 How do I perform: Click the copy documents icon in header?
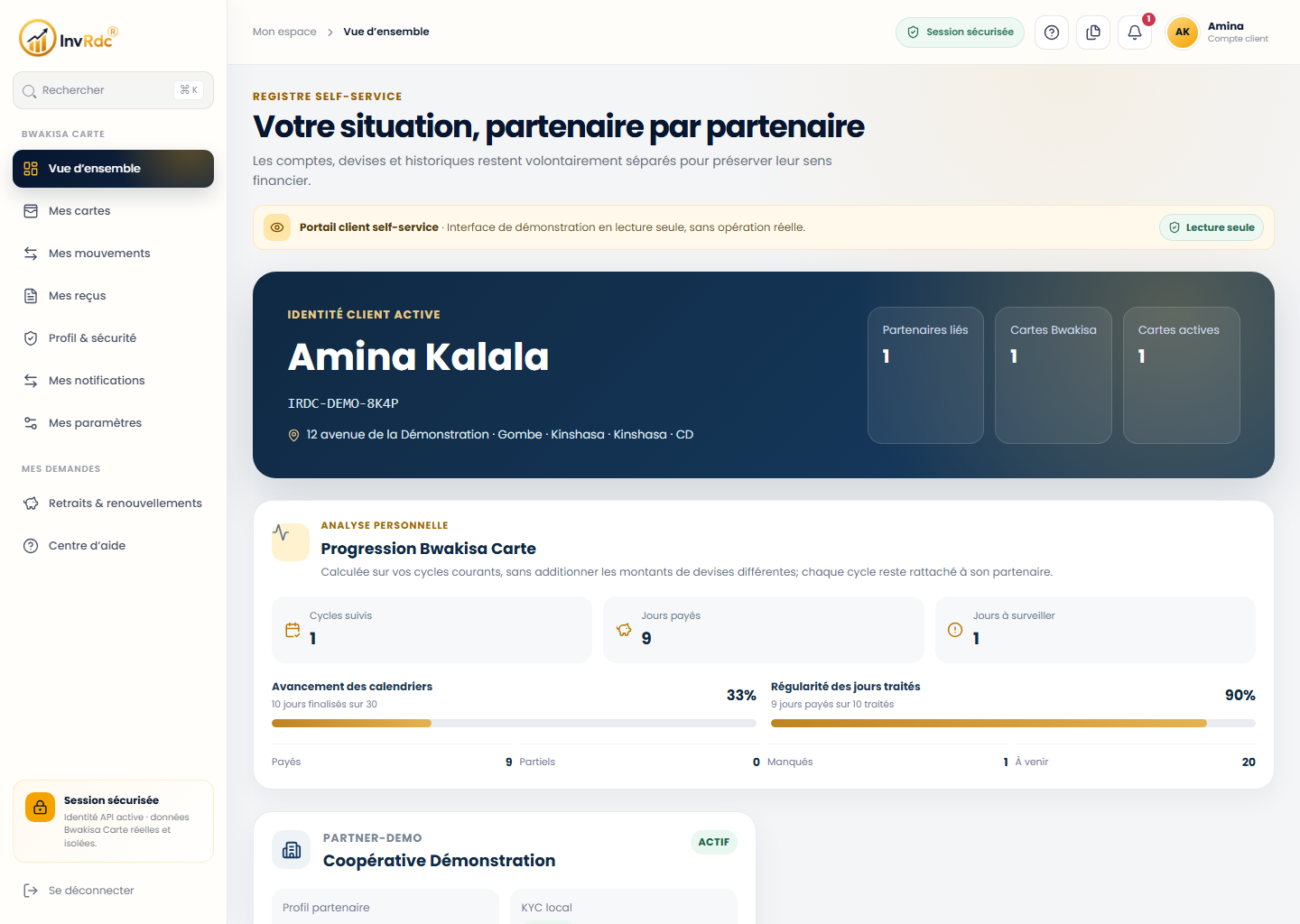pyautogui.click(x=1093, y=32)
